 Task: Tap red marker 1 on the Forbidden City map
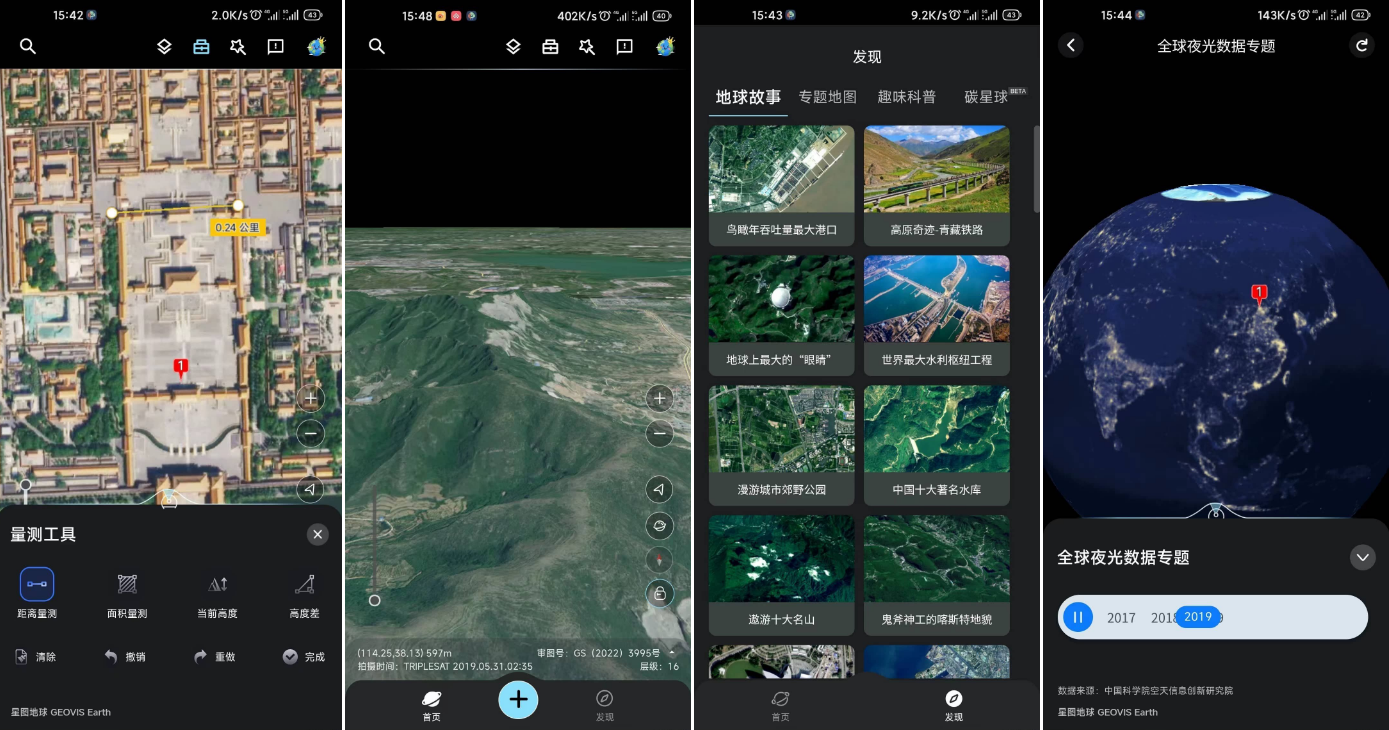181,367
